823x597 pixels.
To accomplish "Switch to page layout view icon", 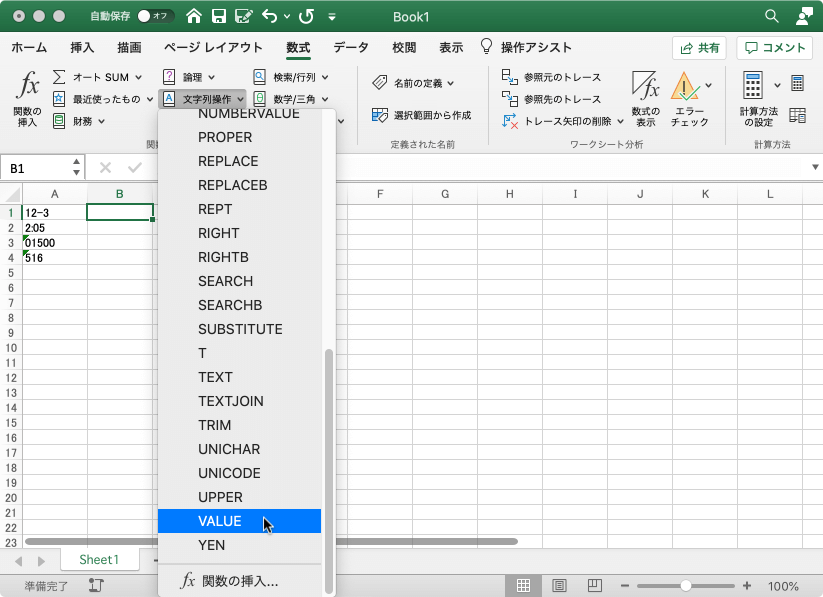I will tap(559, 585).
